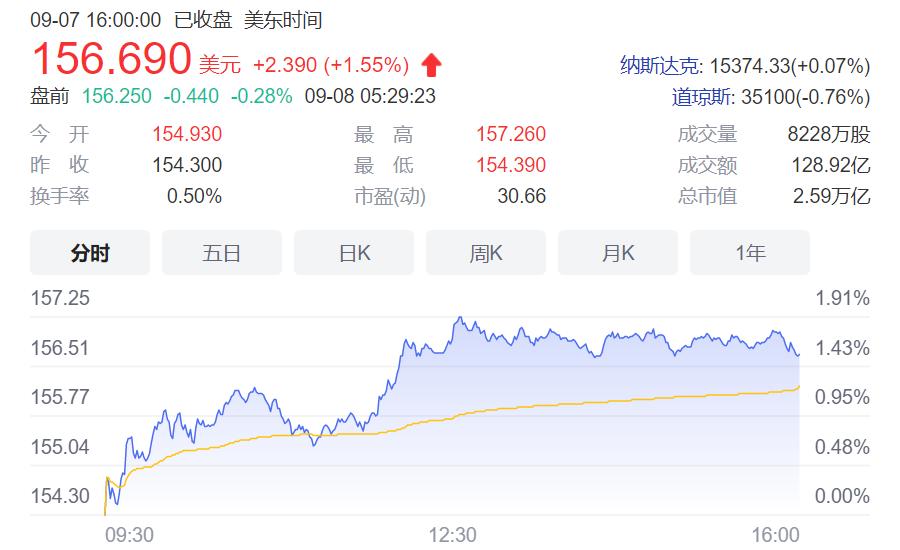Open the 道琼斯 index link
The height and width of the screenshot is (550, 900).
[x=704, y=97]
